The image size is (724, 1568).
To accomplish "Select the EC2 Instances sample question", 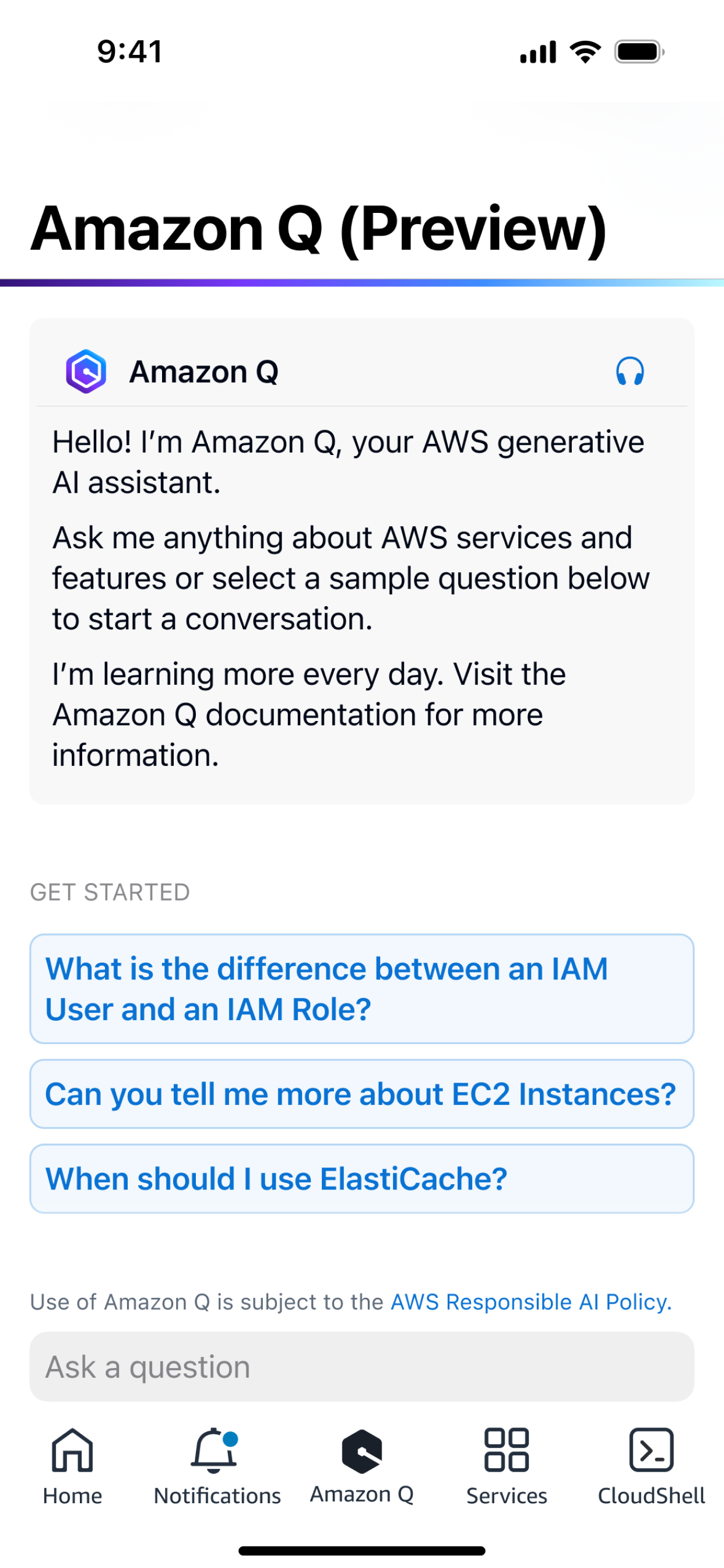I will [x=362, y=1094].
